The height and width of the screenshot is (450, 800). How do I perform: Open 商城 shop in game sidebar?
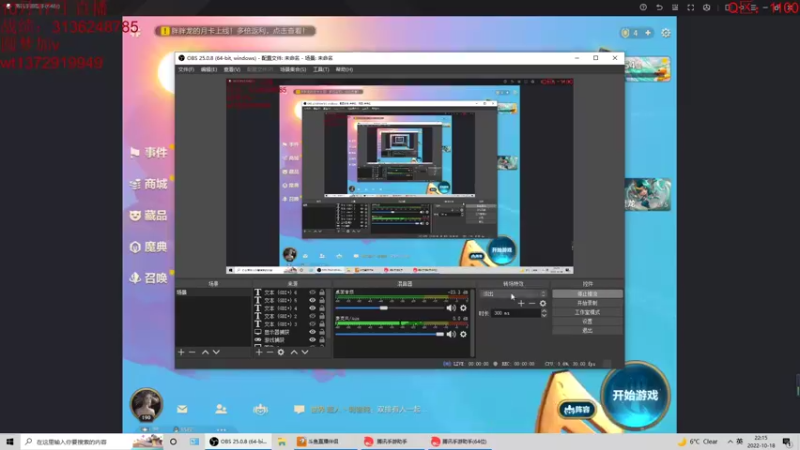148,184
